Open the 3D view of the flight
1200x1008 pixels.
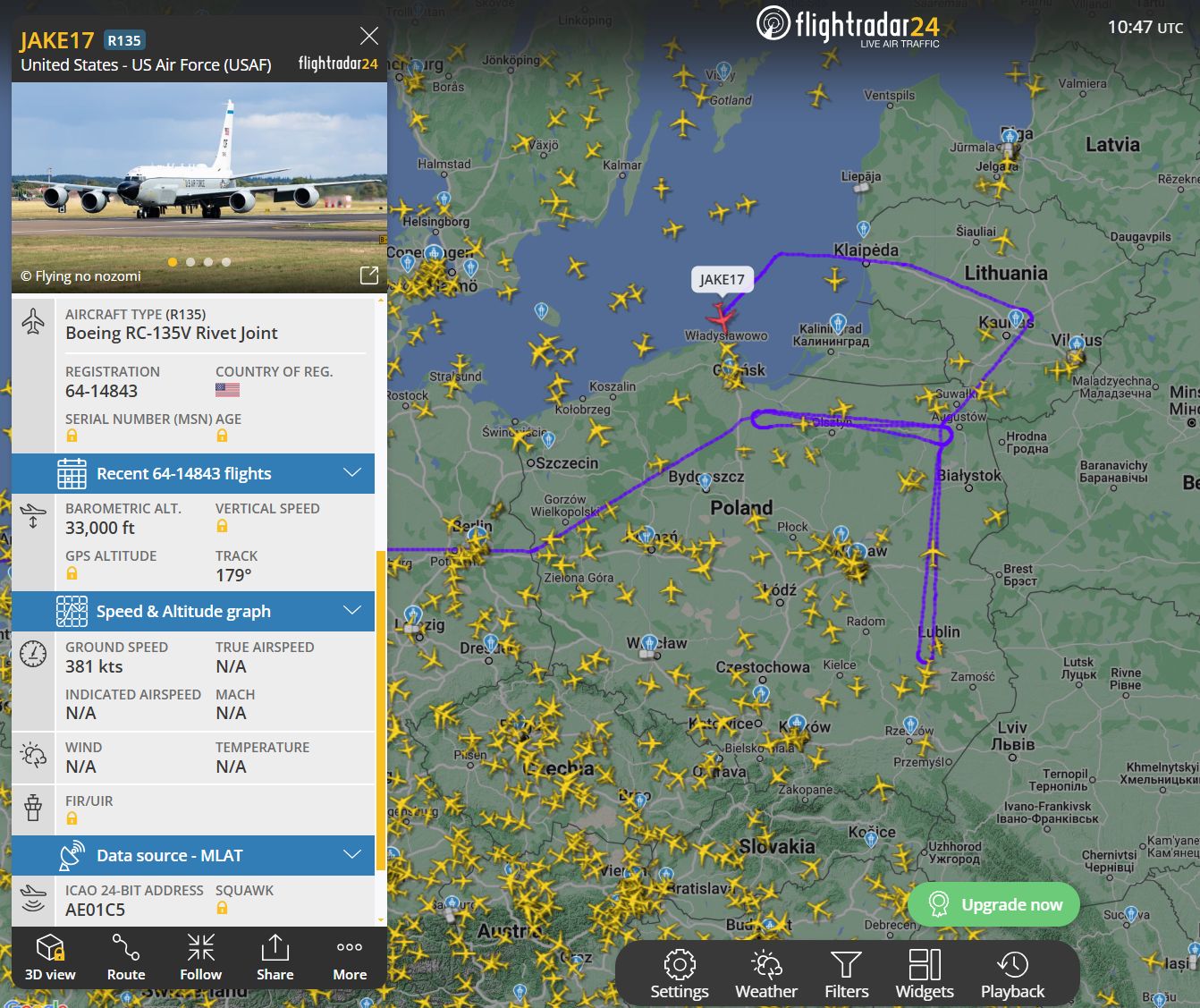(50, 957)
